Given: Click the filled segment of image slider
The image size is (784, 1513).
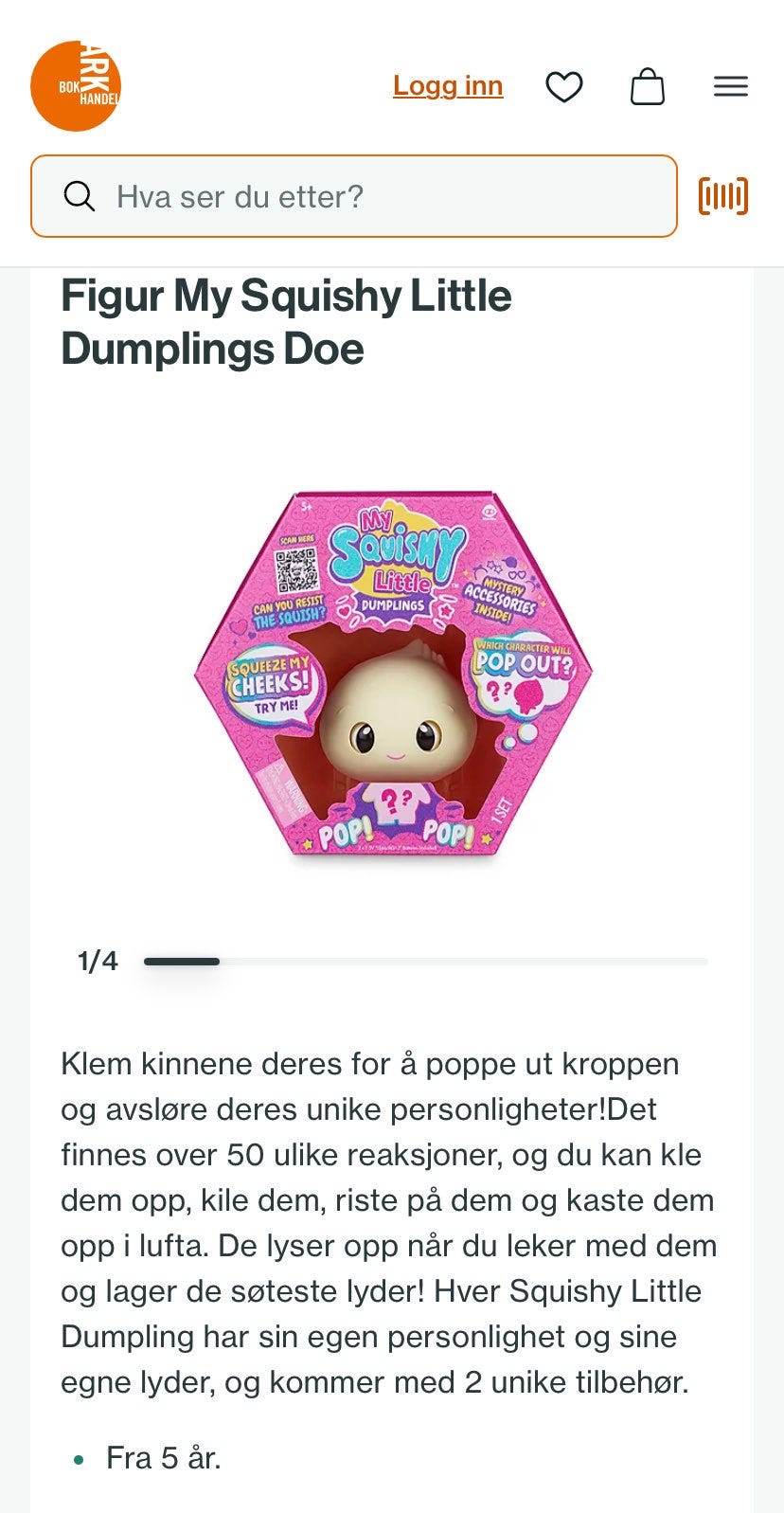Looking at the screenshot, I should [x=182, y=962].
